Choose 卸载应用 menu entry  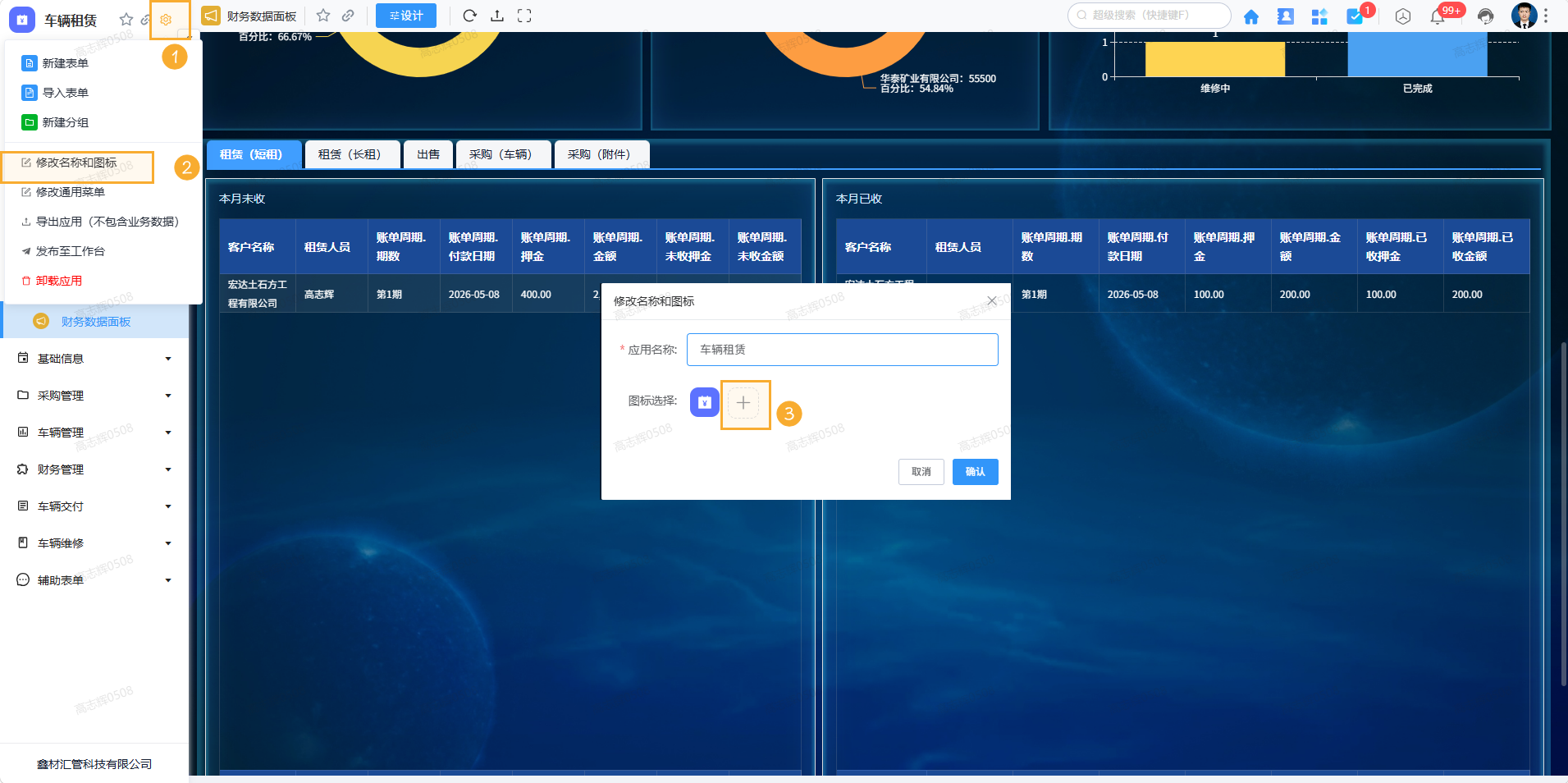(103, 281)
